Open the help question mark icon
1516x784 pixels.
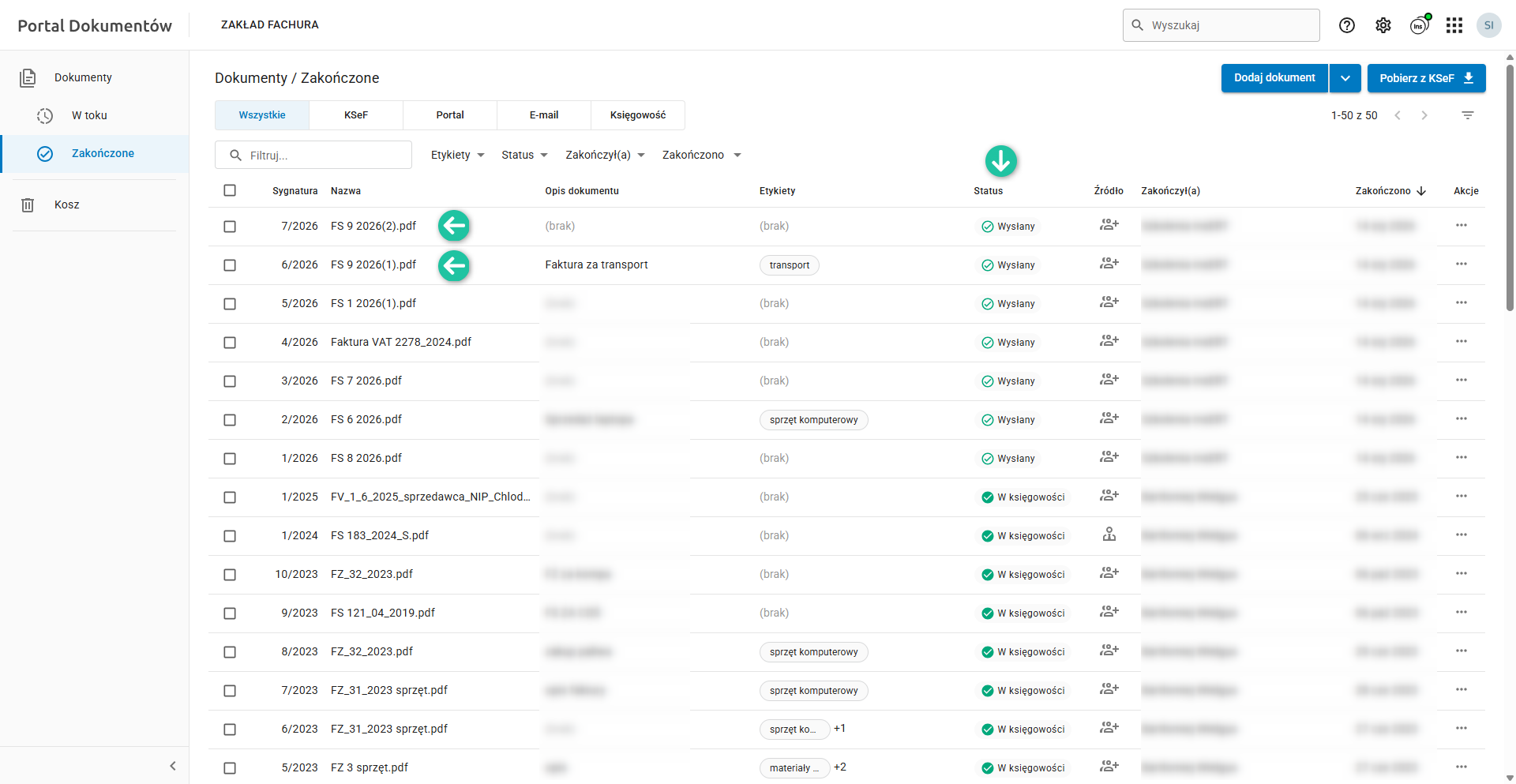[x=1346, y=25]
